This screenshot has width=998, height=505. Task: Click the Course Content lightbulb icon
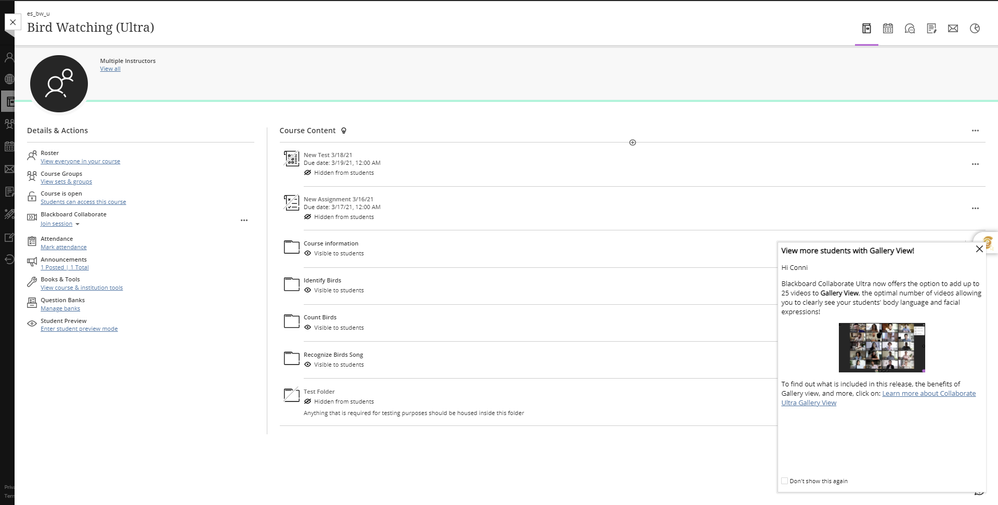[x=344, y=131]
